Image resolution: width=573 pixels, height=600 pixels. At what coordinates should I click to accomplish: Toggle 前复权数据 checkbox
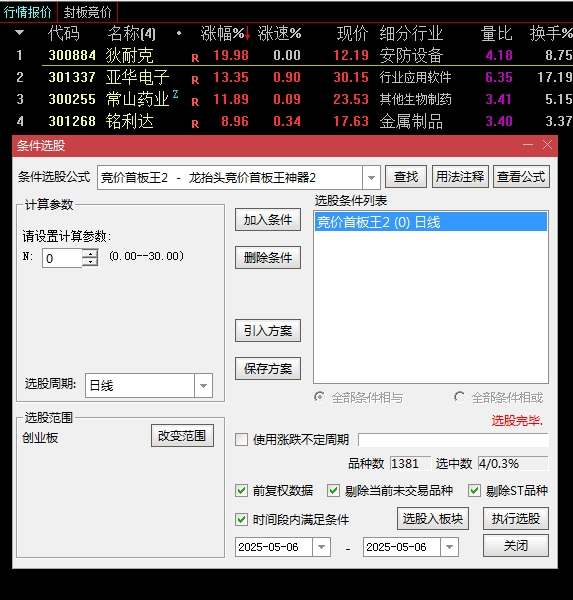point(241,490)
